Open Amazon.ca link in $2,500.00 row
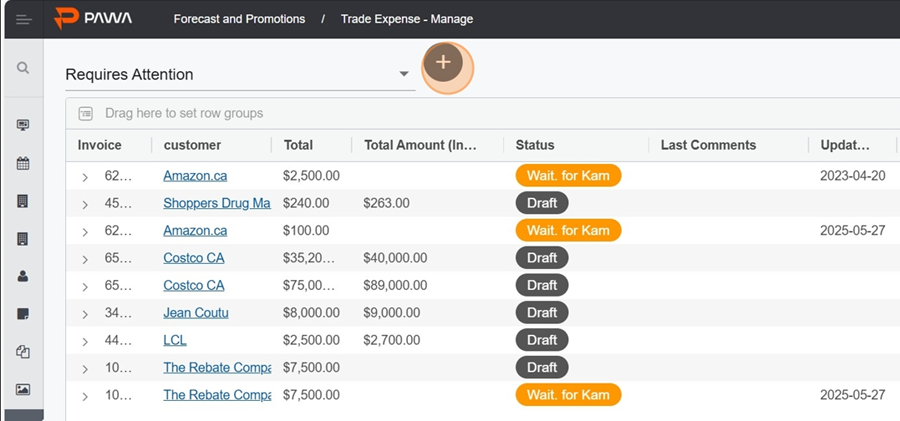The width and height of the screenshot is (900, 421). (x=195, y=176)
